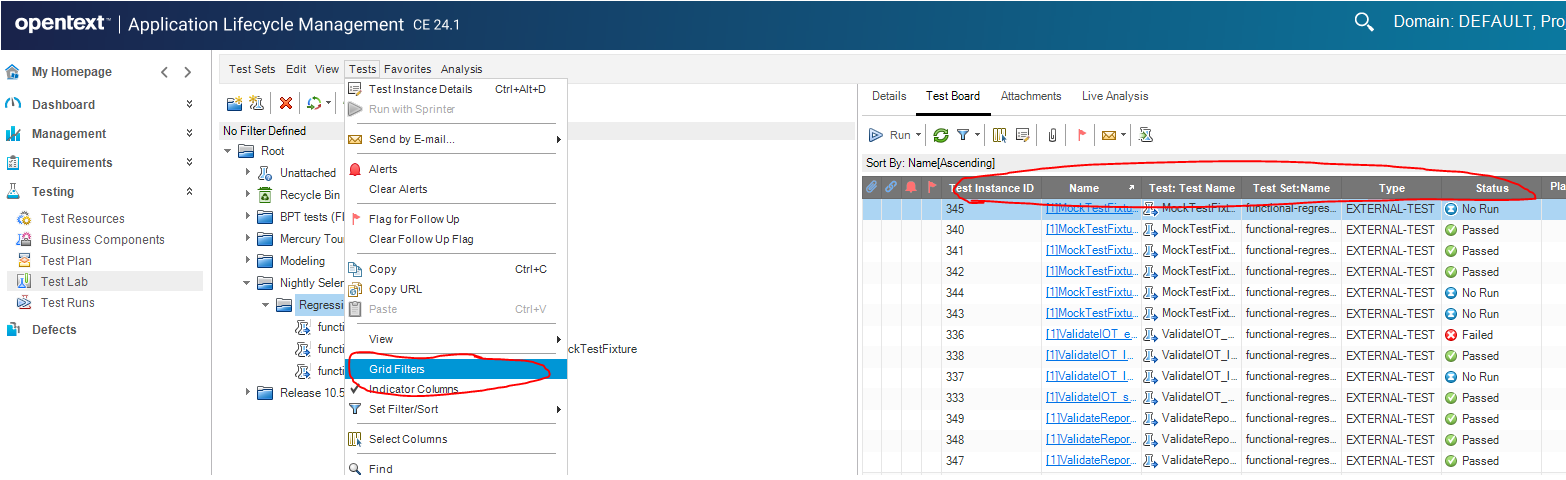Open the Send by E-mail dropdown arrow in the toolbar
Screen dimensions: 1566x480
[1124, 135]
